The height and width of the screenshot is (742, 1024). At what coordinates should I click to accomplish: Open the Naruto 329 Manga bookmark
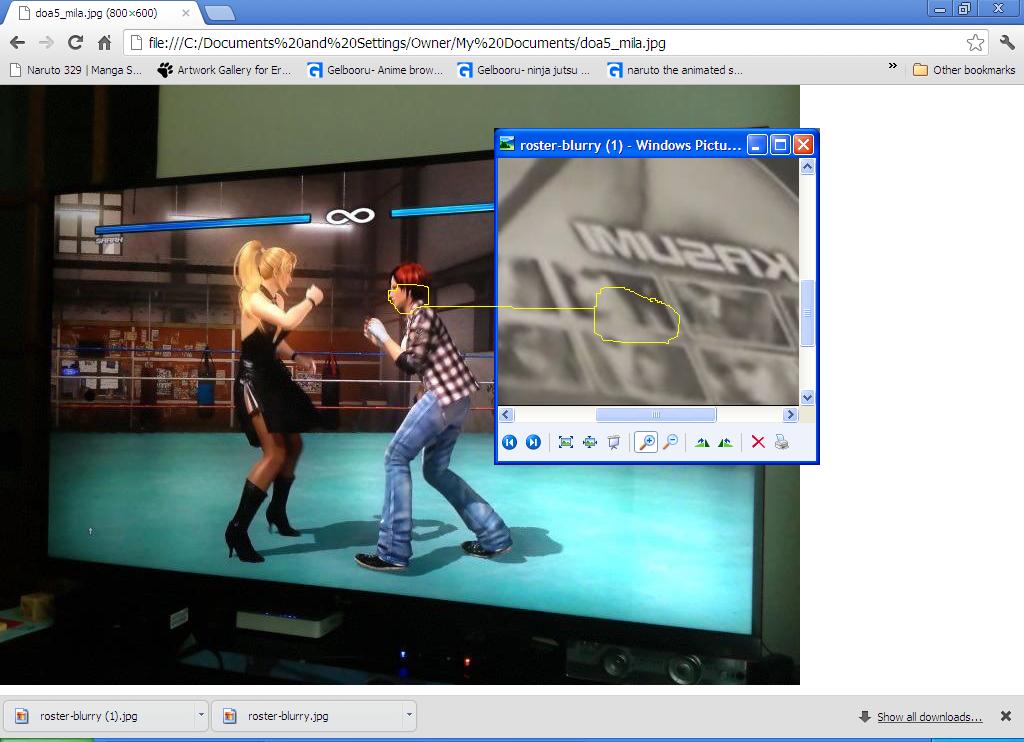pyautogui.click(x=76, y=70)
